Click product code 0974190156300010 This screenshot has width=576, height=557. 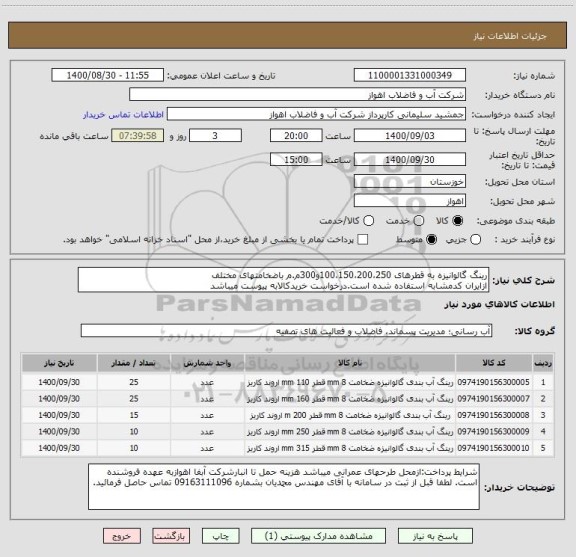click(x=494, y=448)
